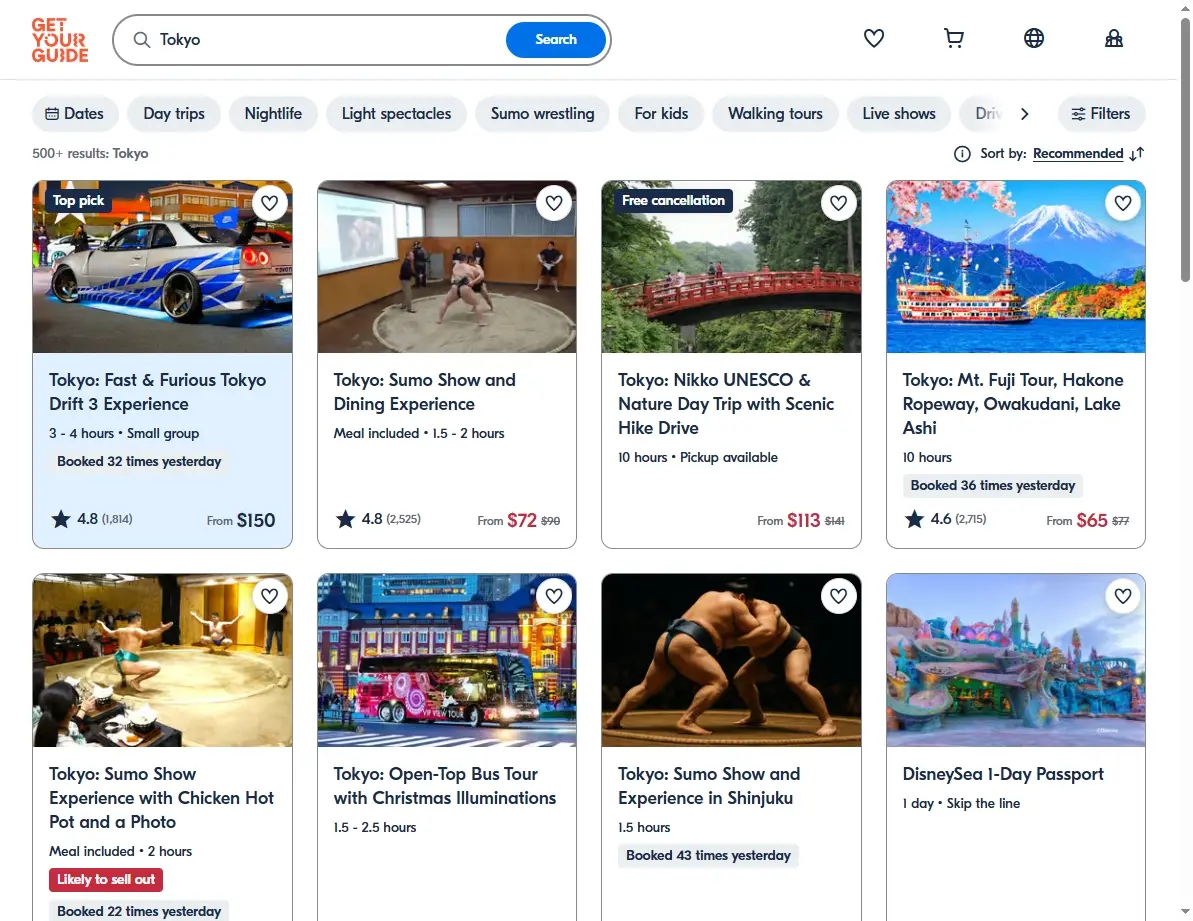Click the From $113 discounted price
This screenshot has width=1193, height=921.
(x=800, y=520)
